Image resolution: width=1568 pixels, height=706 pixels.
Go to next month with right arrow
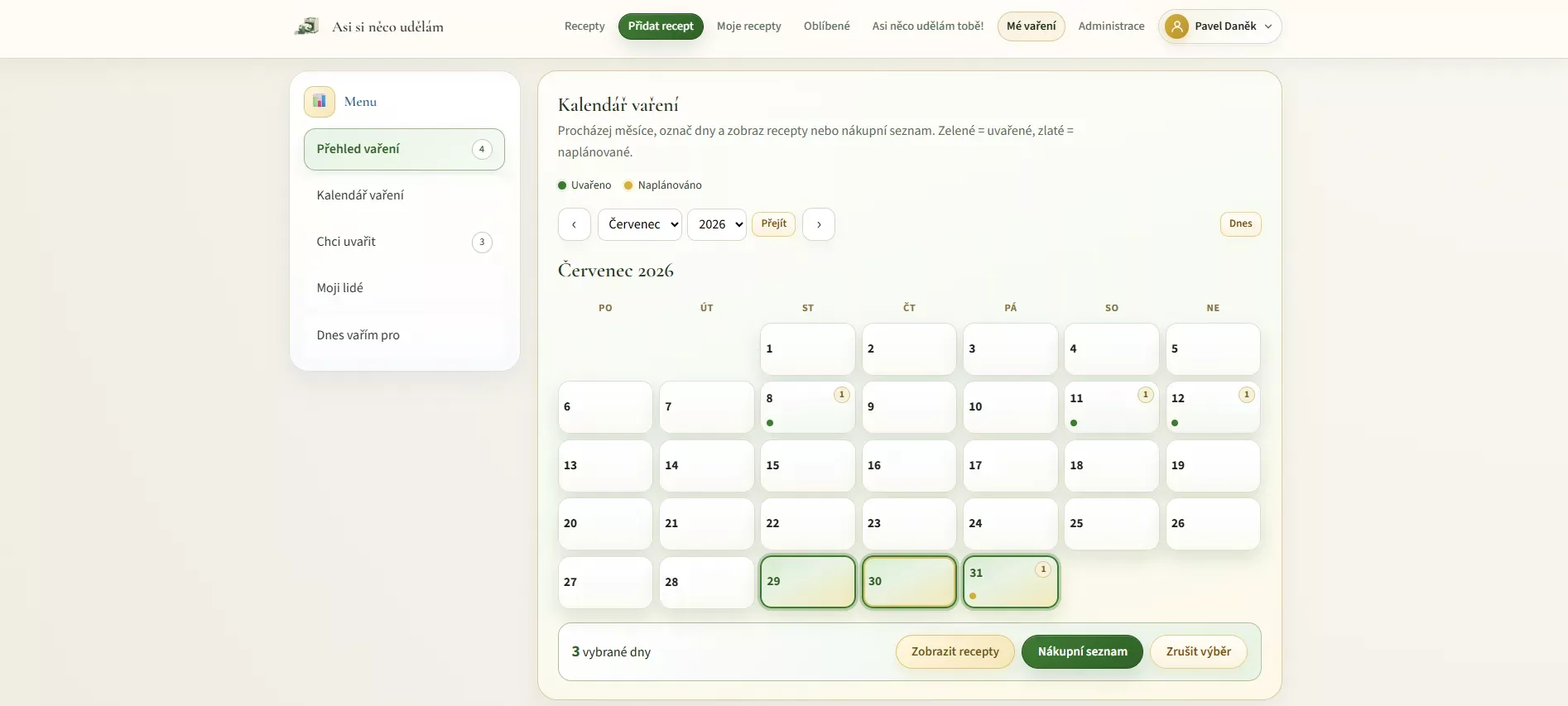(x=819, y=224)
